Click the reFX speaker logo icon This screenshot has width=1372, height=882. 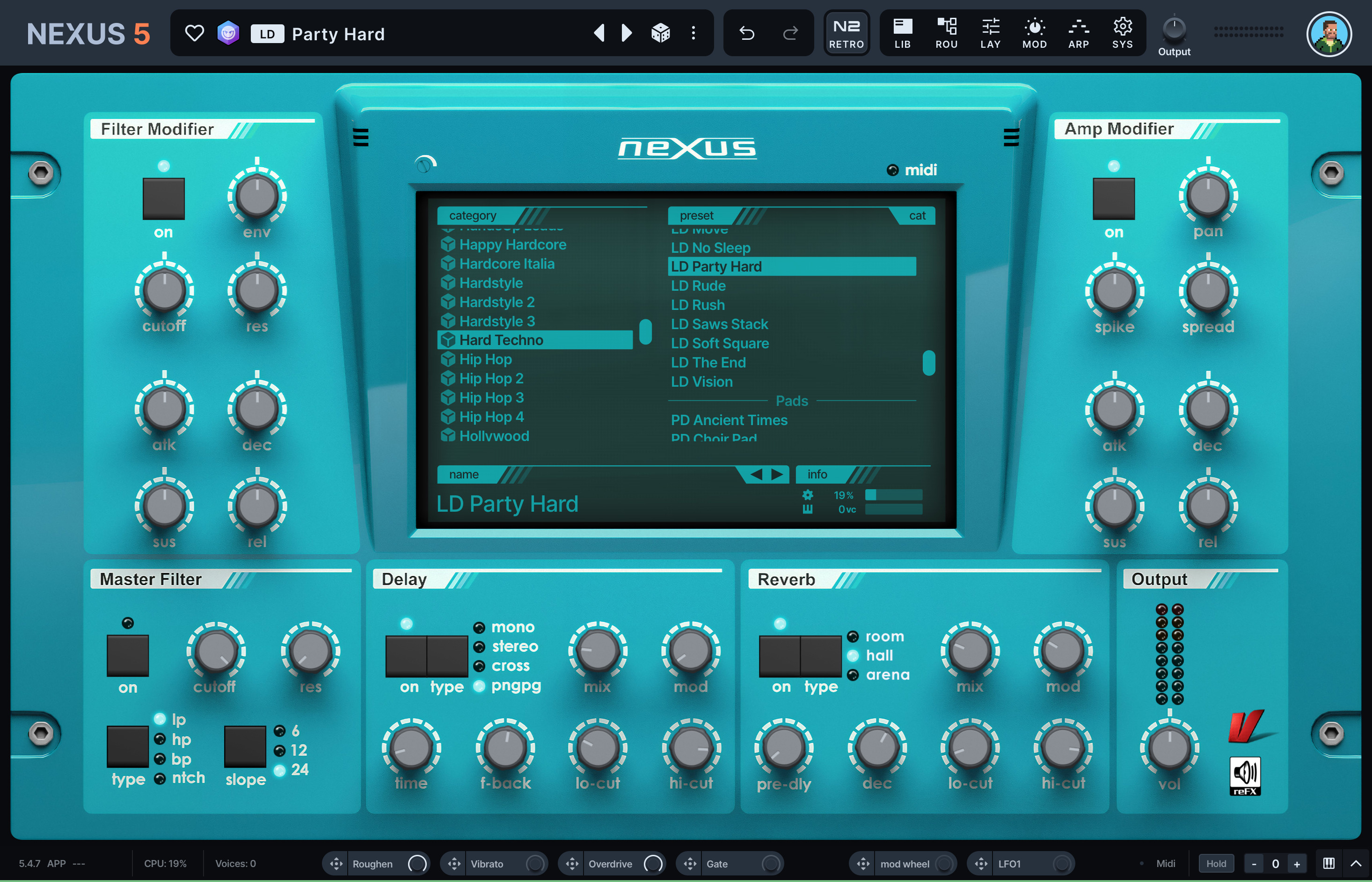pyautogui.click(x=1244, y=775)
